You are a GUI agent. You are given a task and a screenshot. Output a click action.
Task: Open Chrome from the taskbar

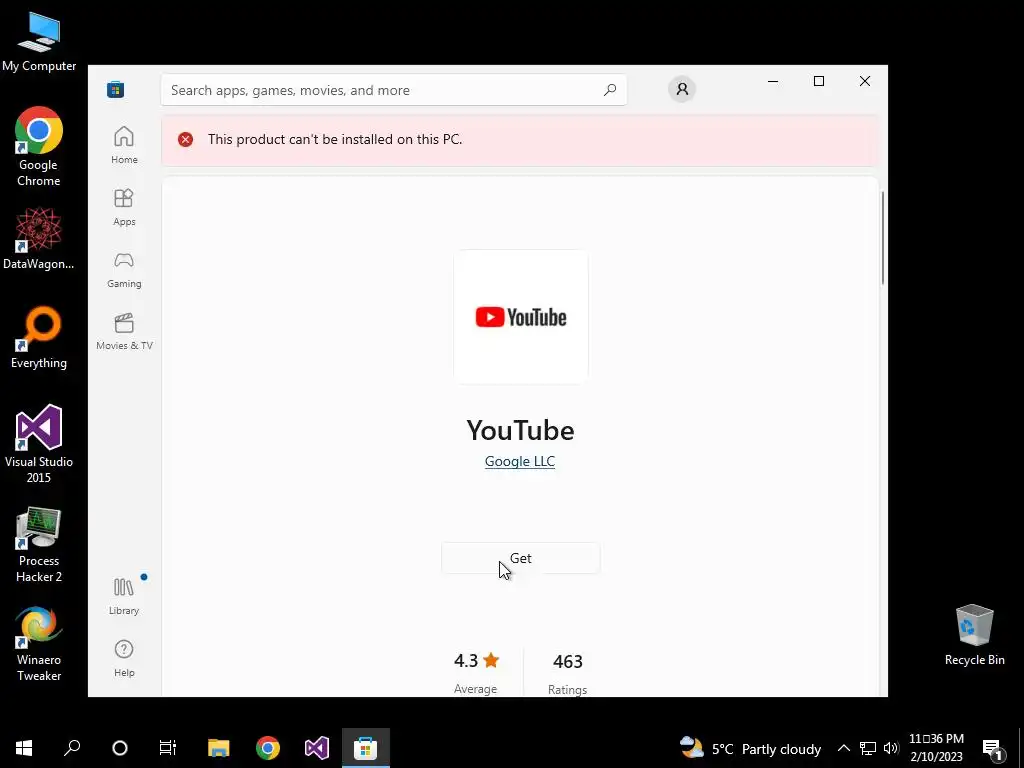point(268,748)
